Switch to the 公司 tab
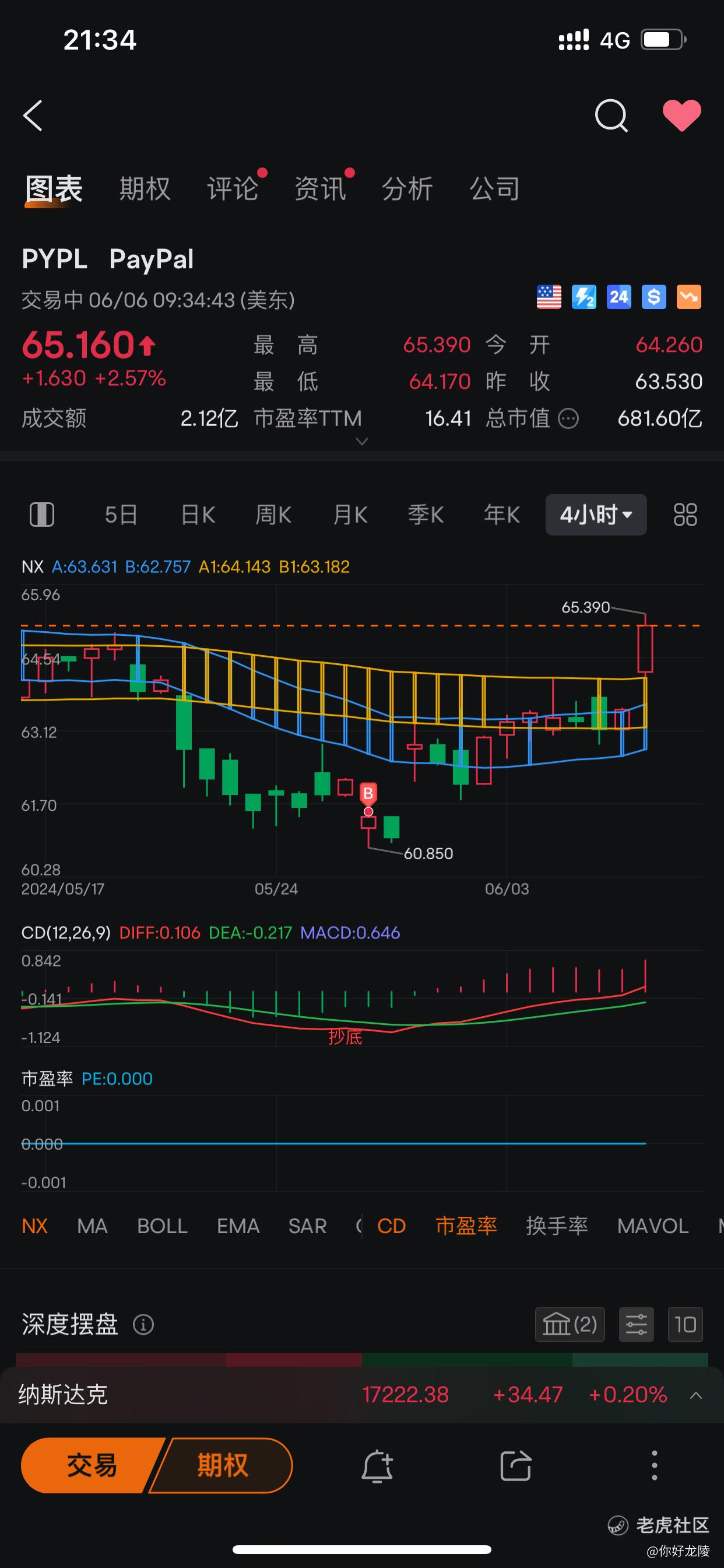The height and width of the screenshot is (1568, 724). [x=495, y=188]
